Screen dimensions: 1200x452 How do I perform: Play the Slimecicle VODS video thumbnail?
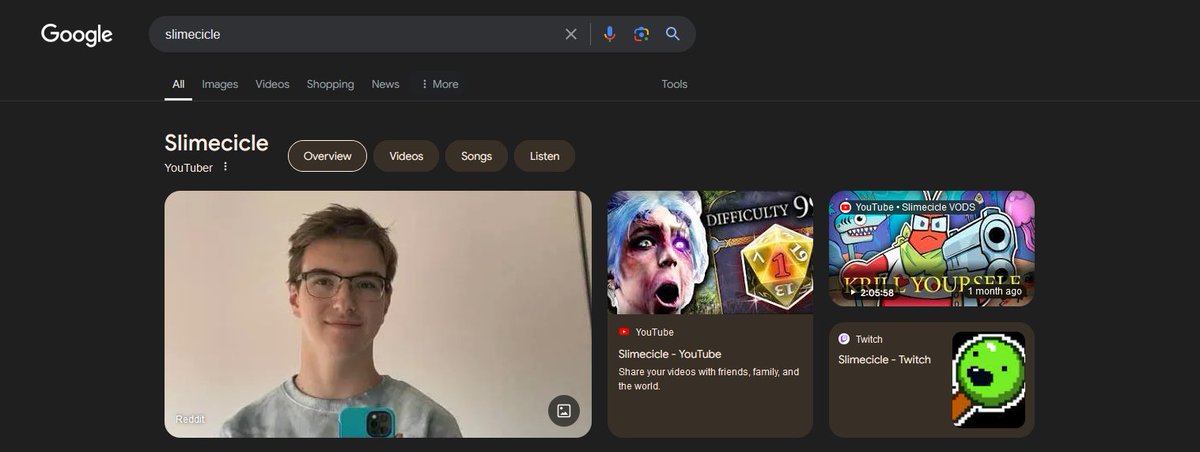(x=932, y=248)
